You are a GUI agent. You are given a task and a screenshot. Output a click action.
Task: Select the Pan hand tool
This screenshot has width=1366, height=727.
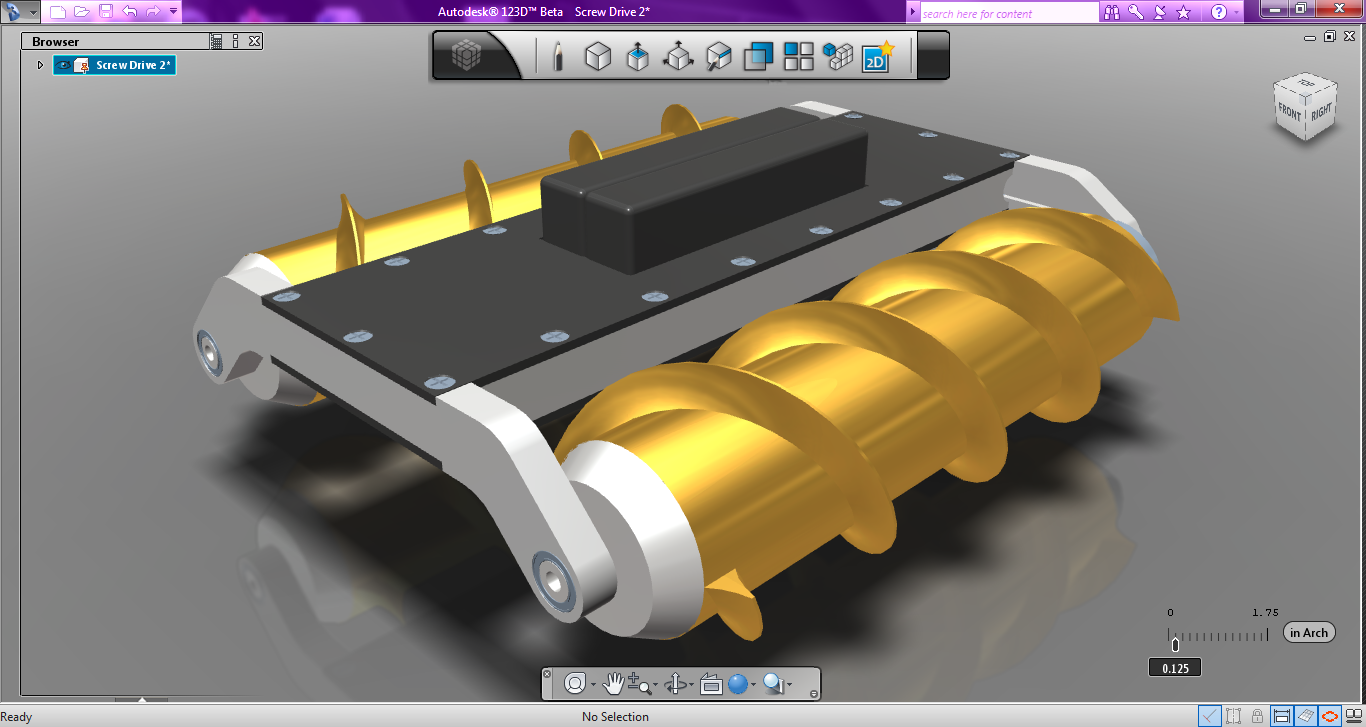[614, 683]
